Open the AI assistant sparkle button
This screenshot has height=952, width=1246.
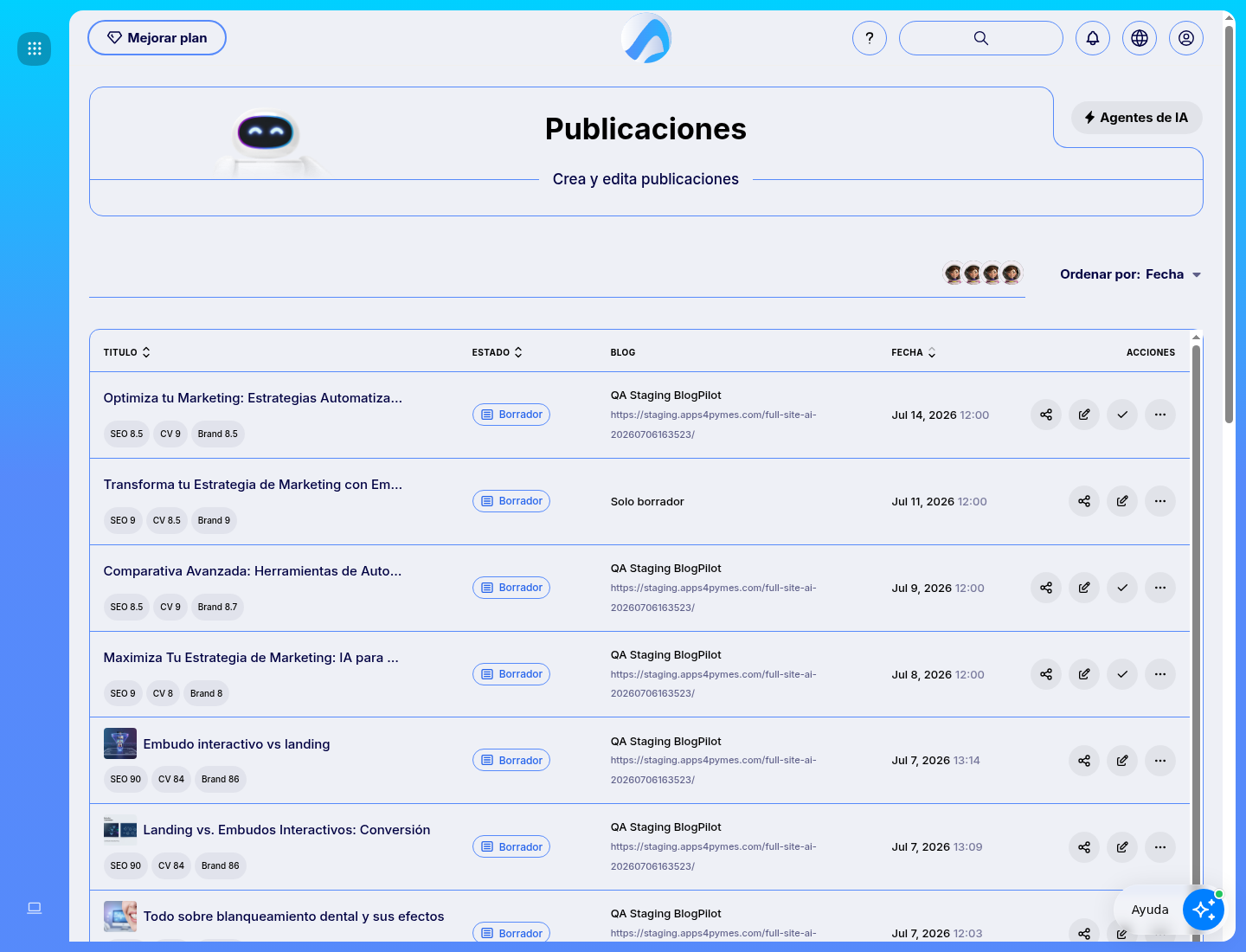(1204, 910)
